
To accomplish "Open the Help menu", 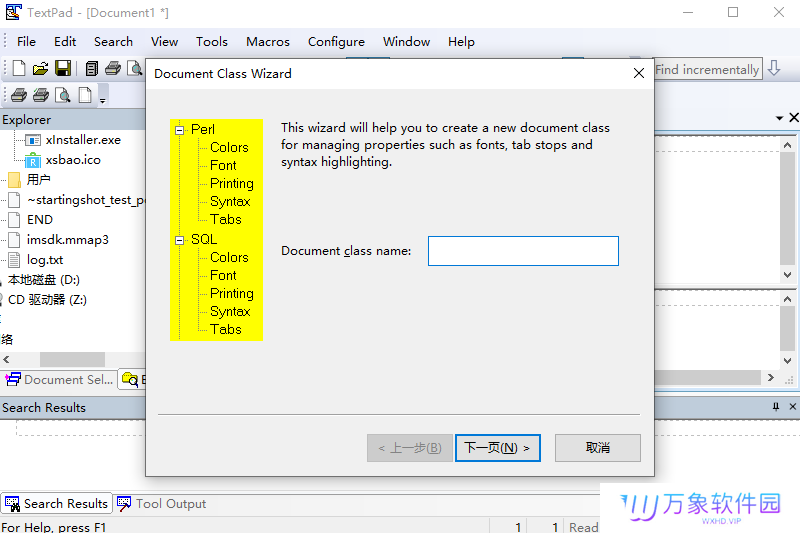I will 461,42.
